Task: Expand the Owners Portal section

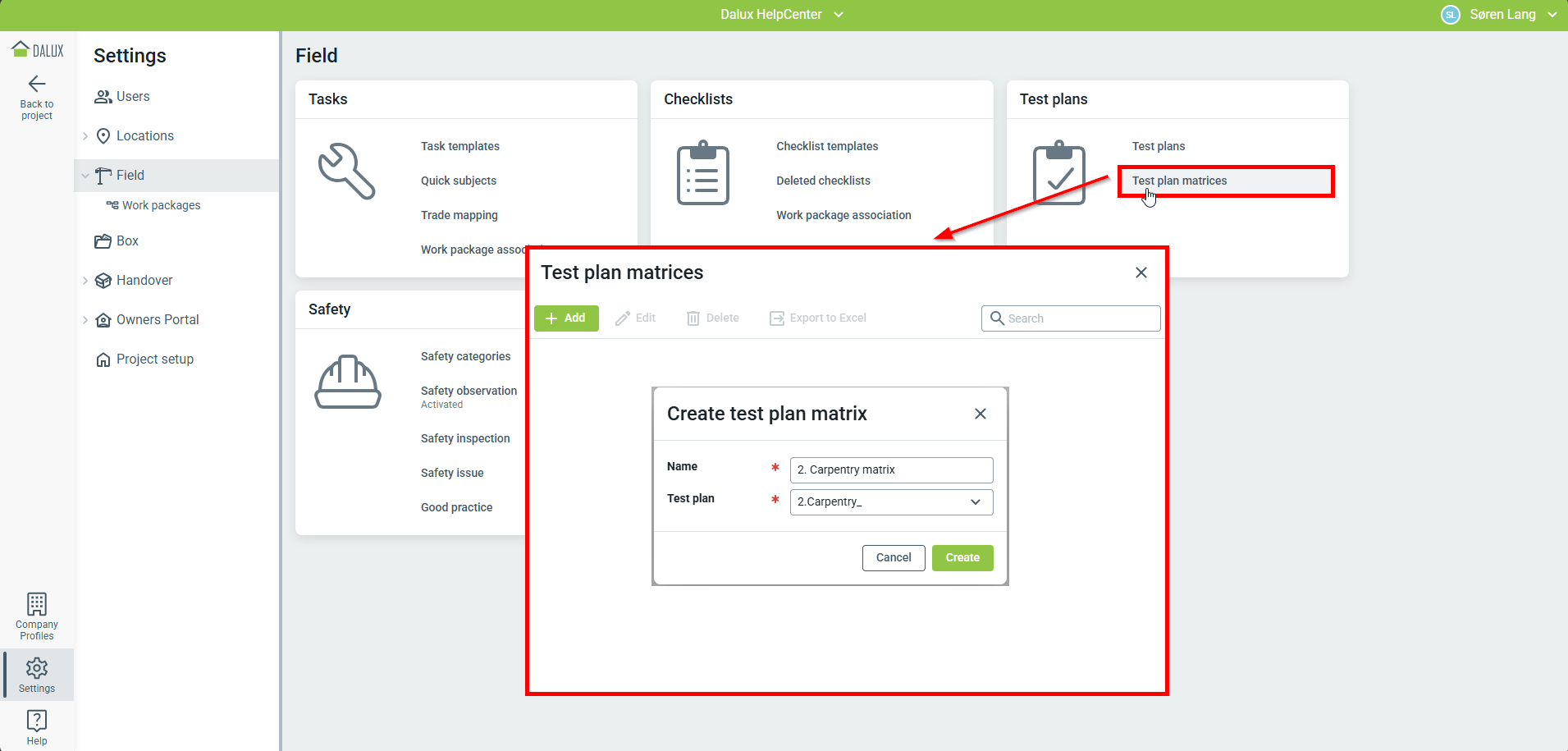Action: [85, 320]
